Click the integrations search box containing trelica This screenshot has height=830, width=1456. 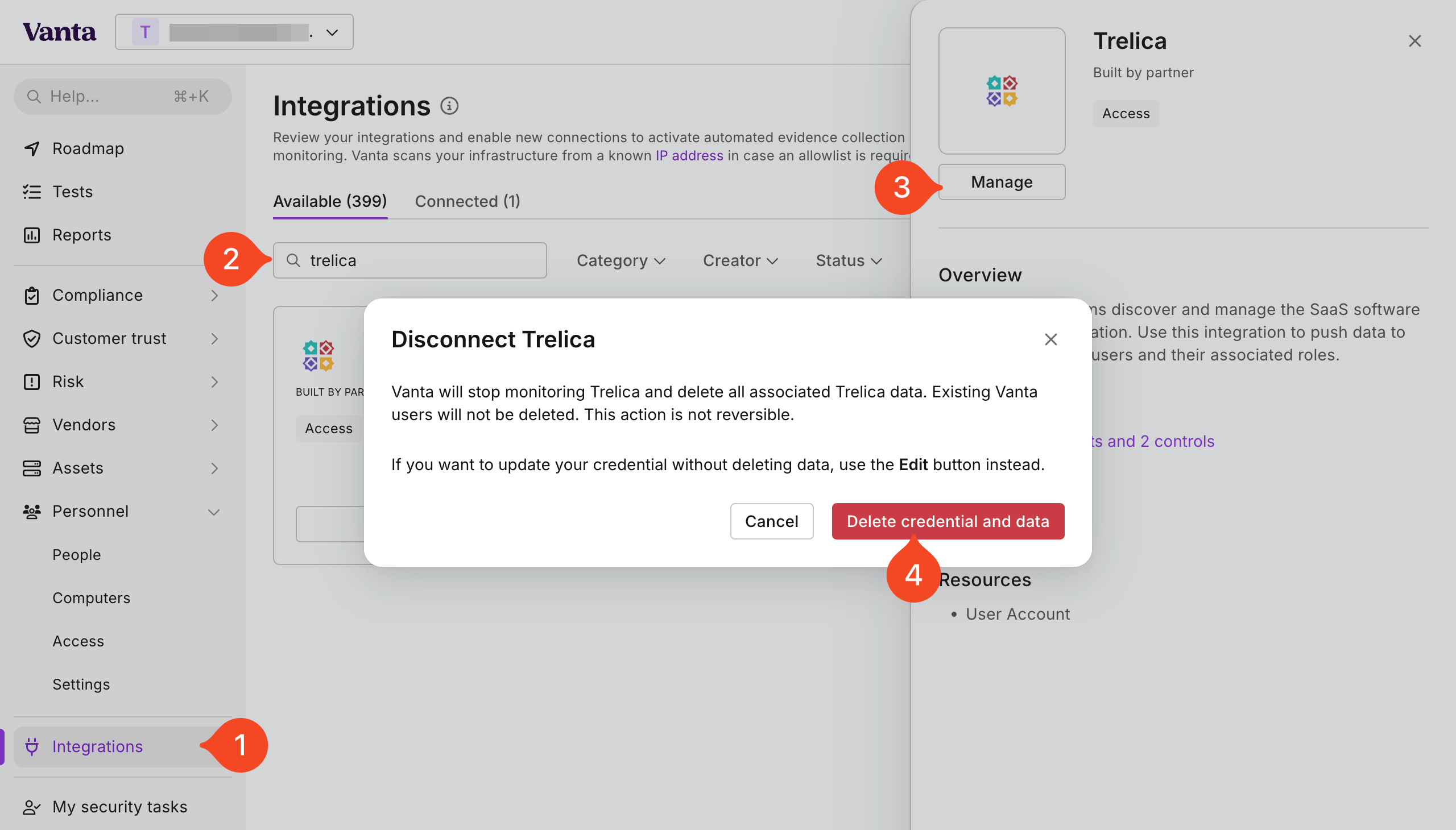[x=409, y=260]
